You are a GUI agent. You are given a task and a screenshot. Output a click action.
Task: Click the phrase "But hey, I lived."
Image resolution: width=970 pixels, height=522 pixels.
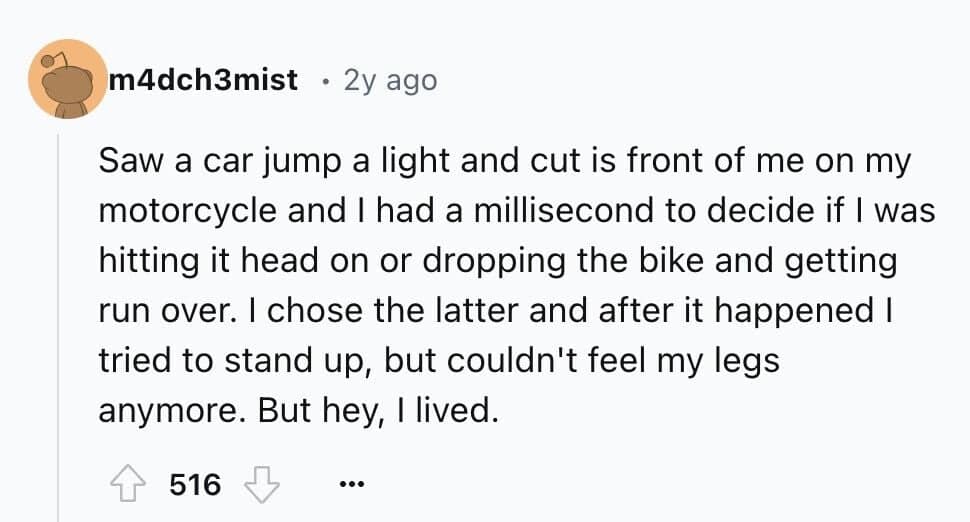click(377, 410)
